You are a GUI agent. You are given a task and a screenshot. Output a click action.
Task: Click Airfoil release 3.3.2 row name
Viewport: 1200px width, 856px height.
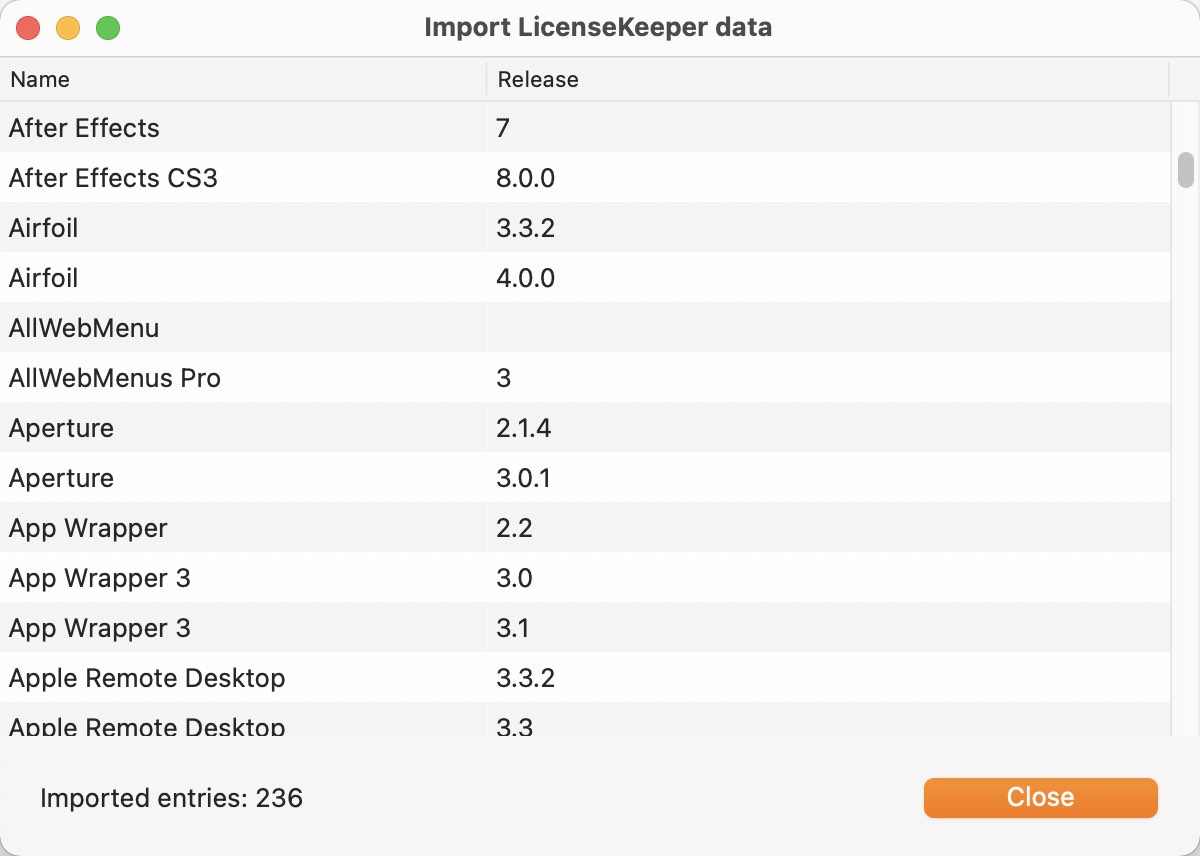point(43,228)
